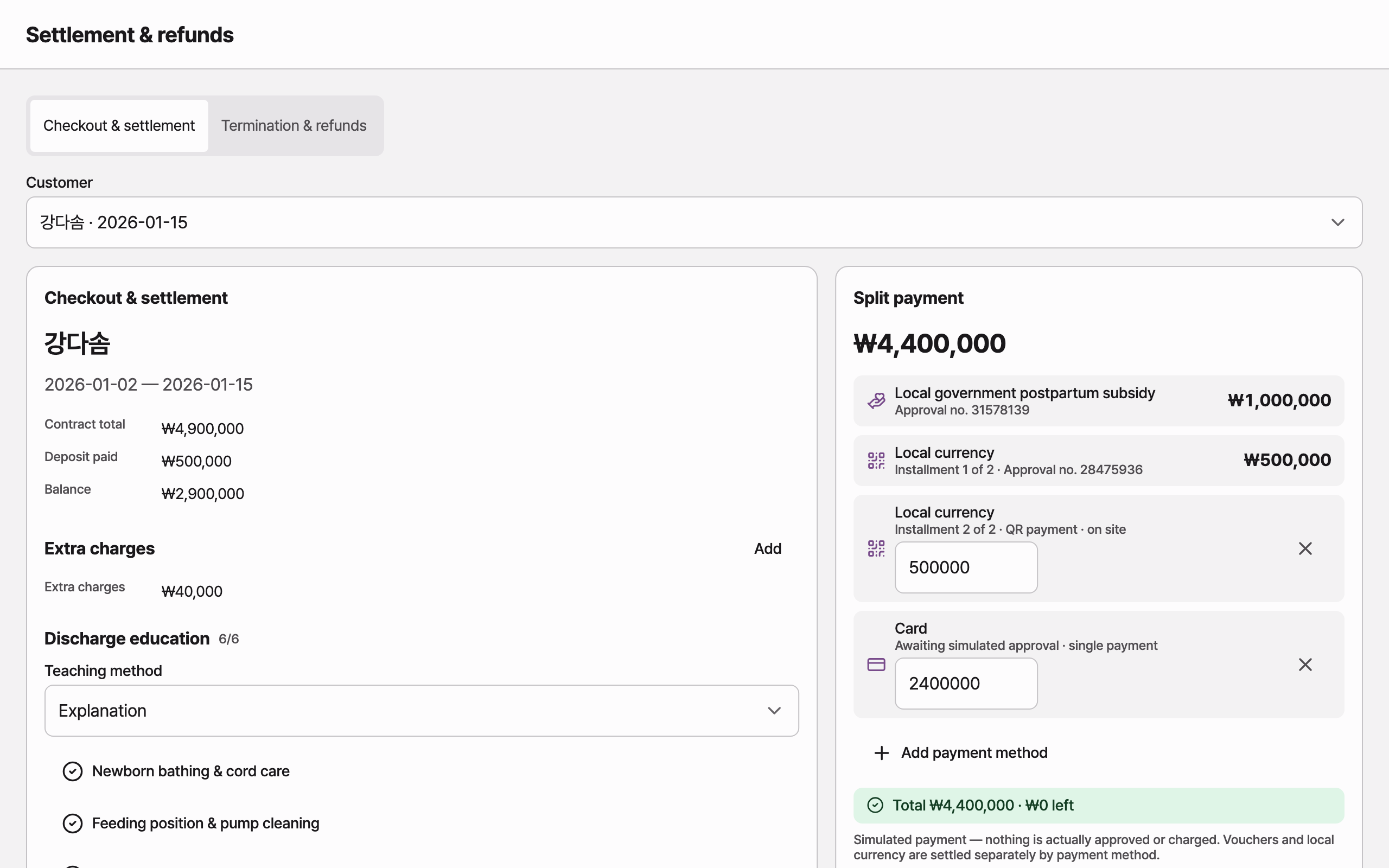Toggle Newborn bathing & cord care check
The width and height of the screenshot is (1389, 868).
point(72,771)
